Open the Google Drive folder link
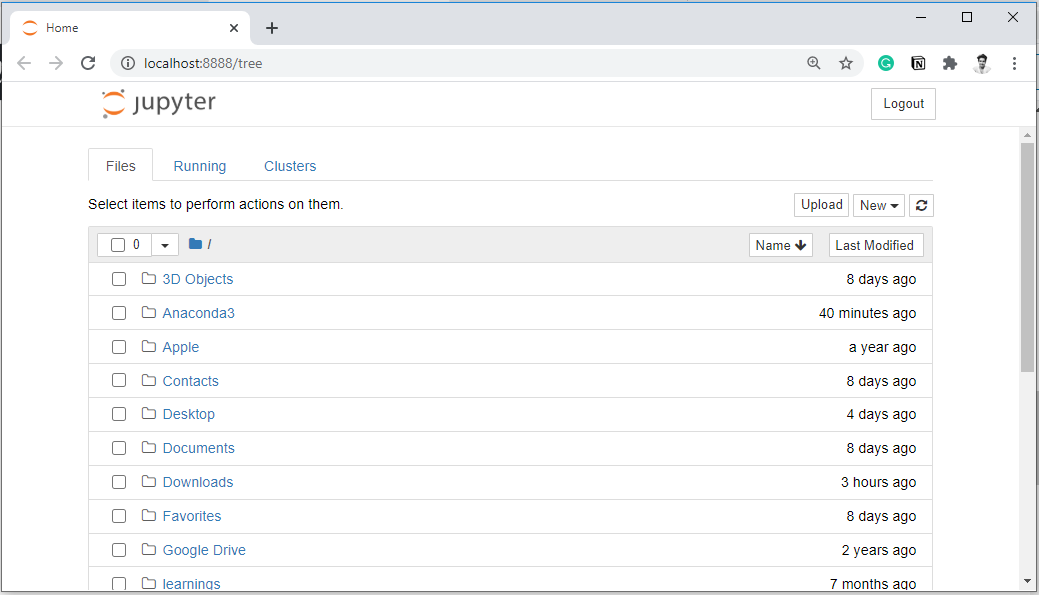This screenshot has height=595, width=1039. pos(204,550)
